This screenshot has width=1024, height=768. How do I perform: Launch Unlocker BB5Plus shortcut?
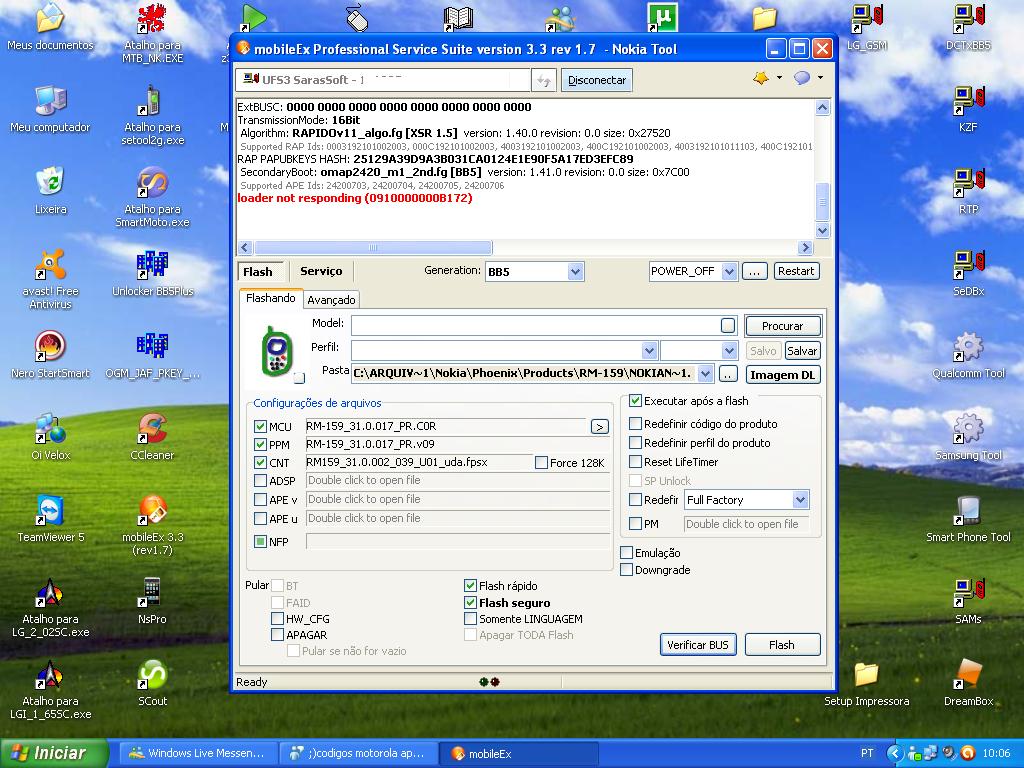pos(152,273)
